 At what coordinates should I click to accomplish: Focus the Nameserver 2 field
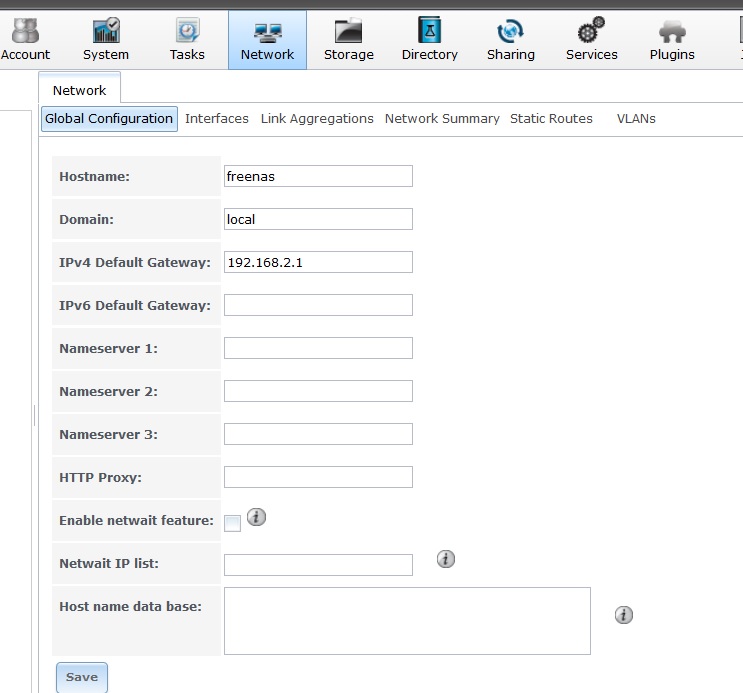coord(318,391)
